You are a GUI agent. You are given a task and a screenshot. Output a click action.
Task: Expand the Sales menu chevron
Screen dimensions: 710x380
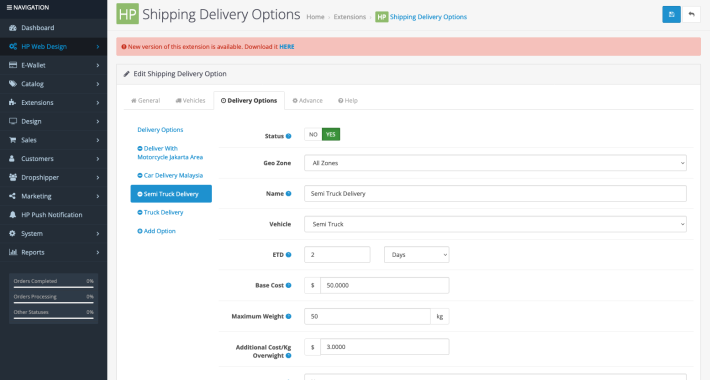(98, 140)
